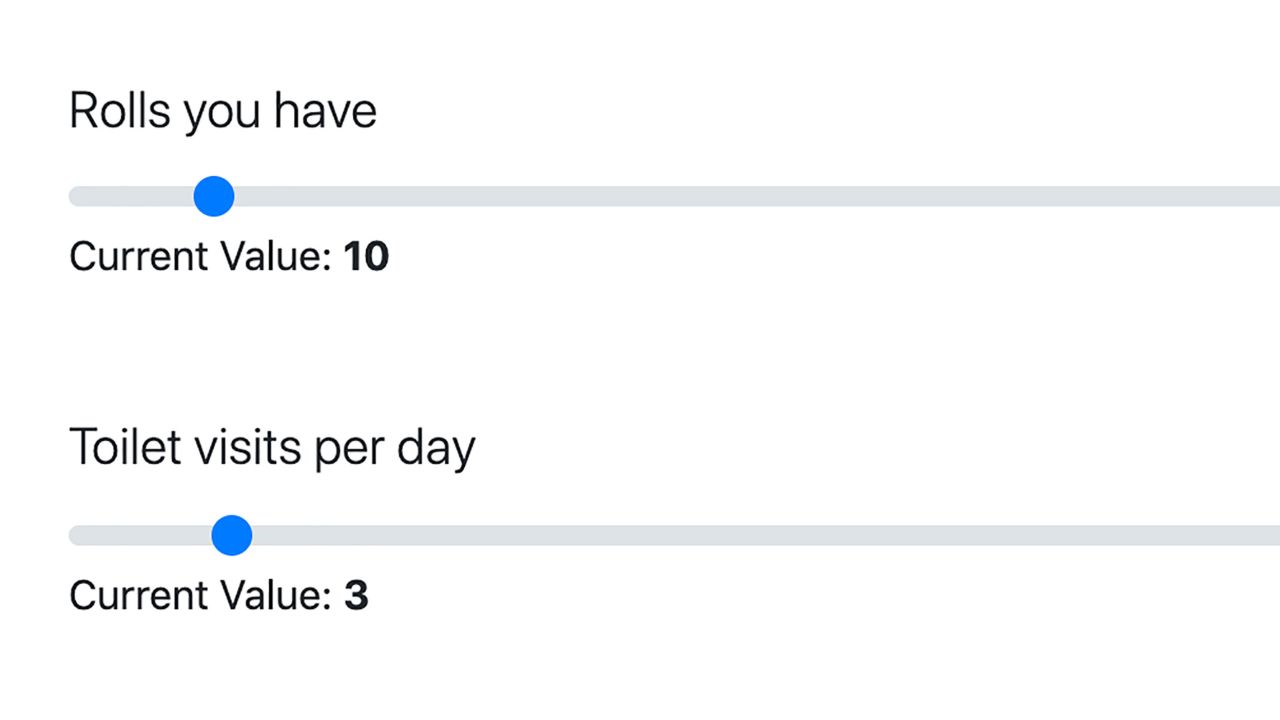Click the word 'have' in the first heading

(x=326, y=110)
